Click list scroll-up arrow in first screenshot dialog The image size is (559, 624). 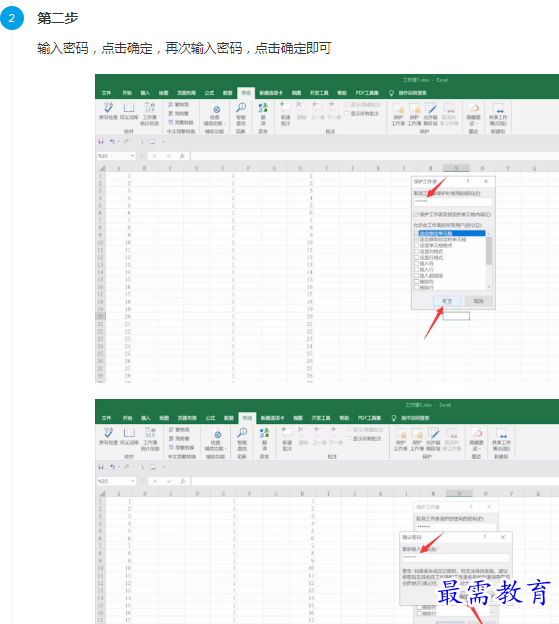pos(489,234)
